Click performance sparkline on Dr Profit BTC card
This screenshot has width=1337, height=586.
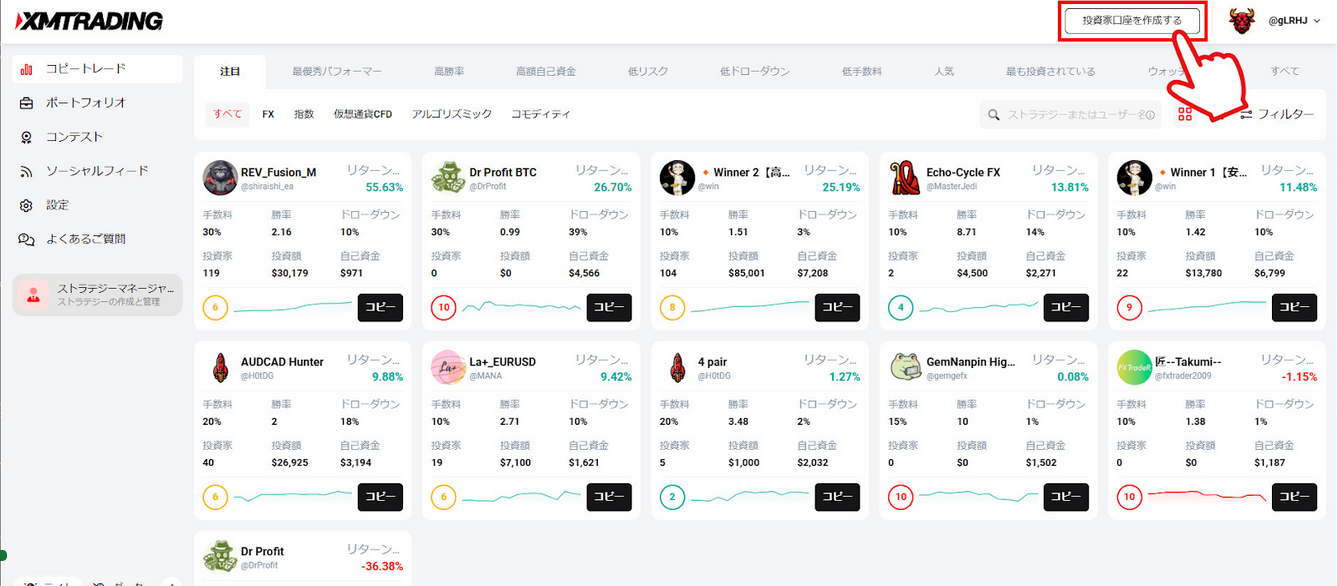[521, 307]
